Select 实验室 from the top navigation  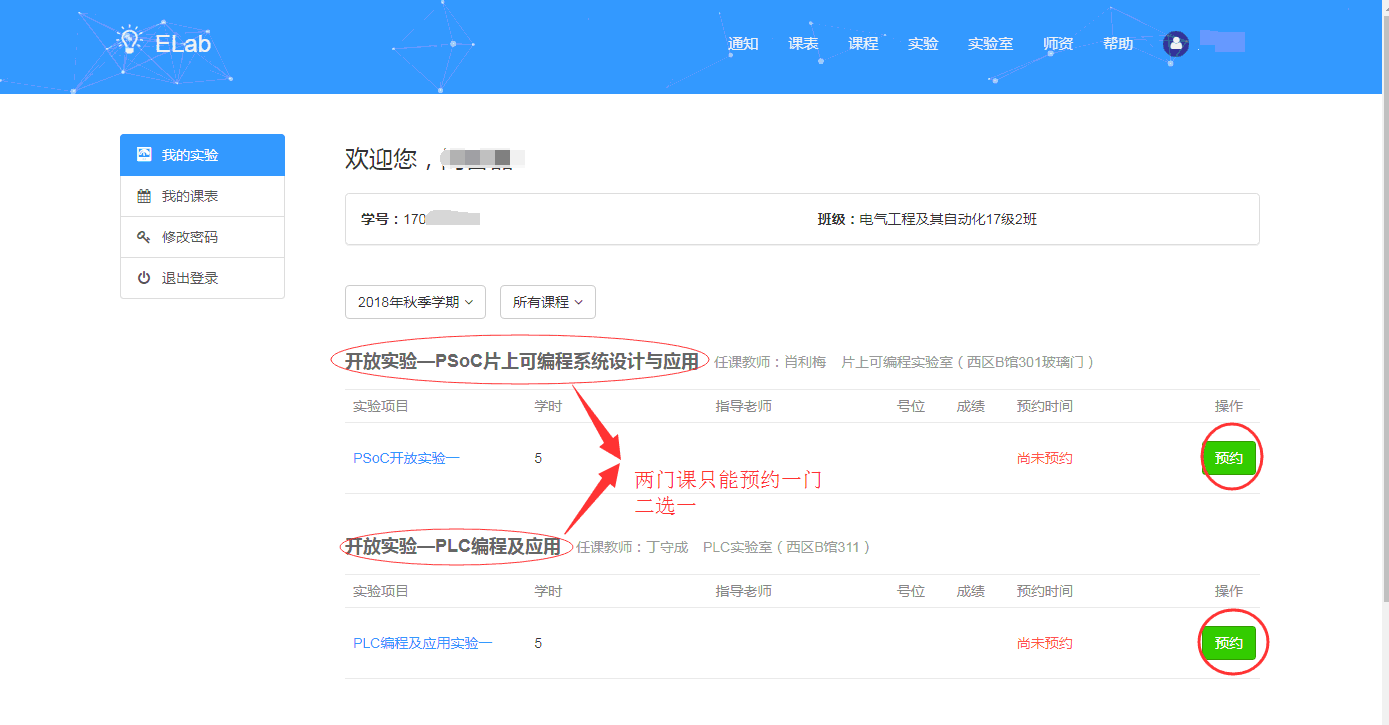click(990, 43)
